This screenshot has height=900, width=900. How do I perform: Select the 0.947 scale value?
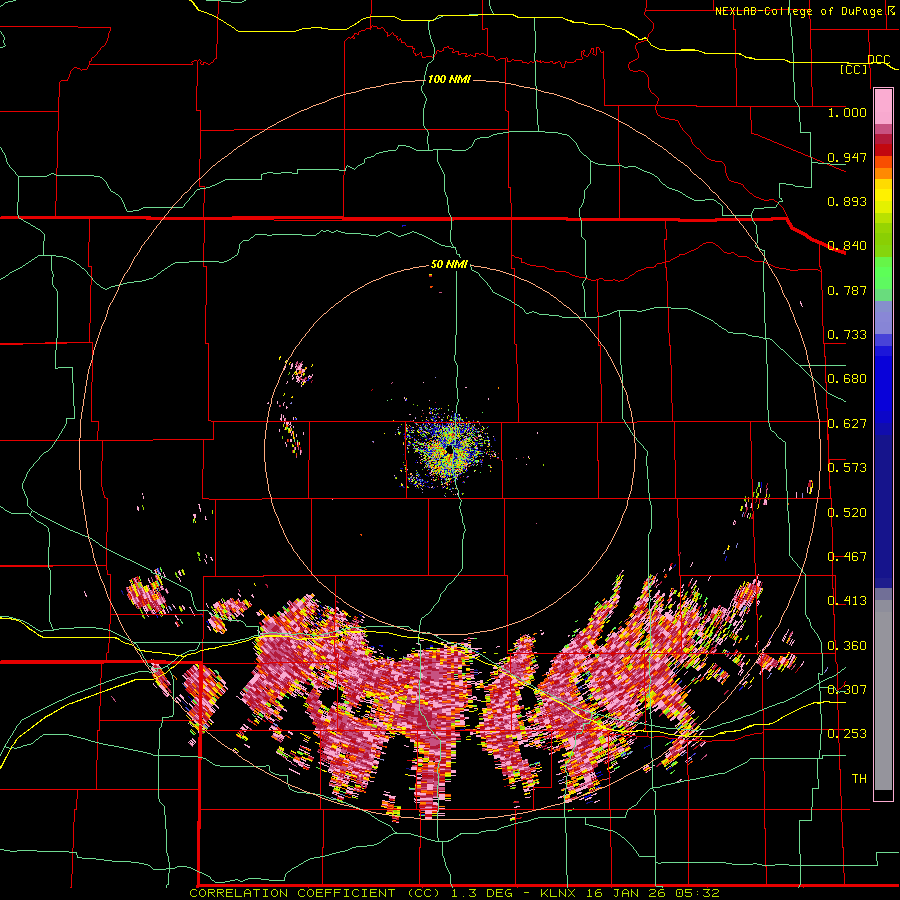click(x=847, y=157)
